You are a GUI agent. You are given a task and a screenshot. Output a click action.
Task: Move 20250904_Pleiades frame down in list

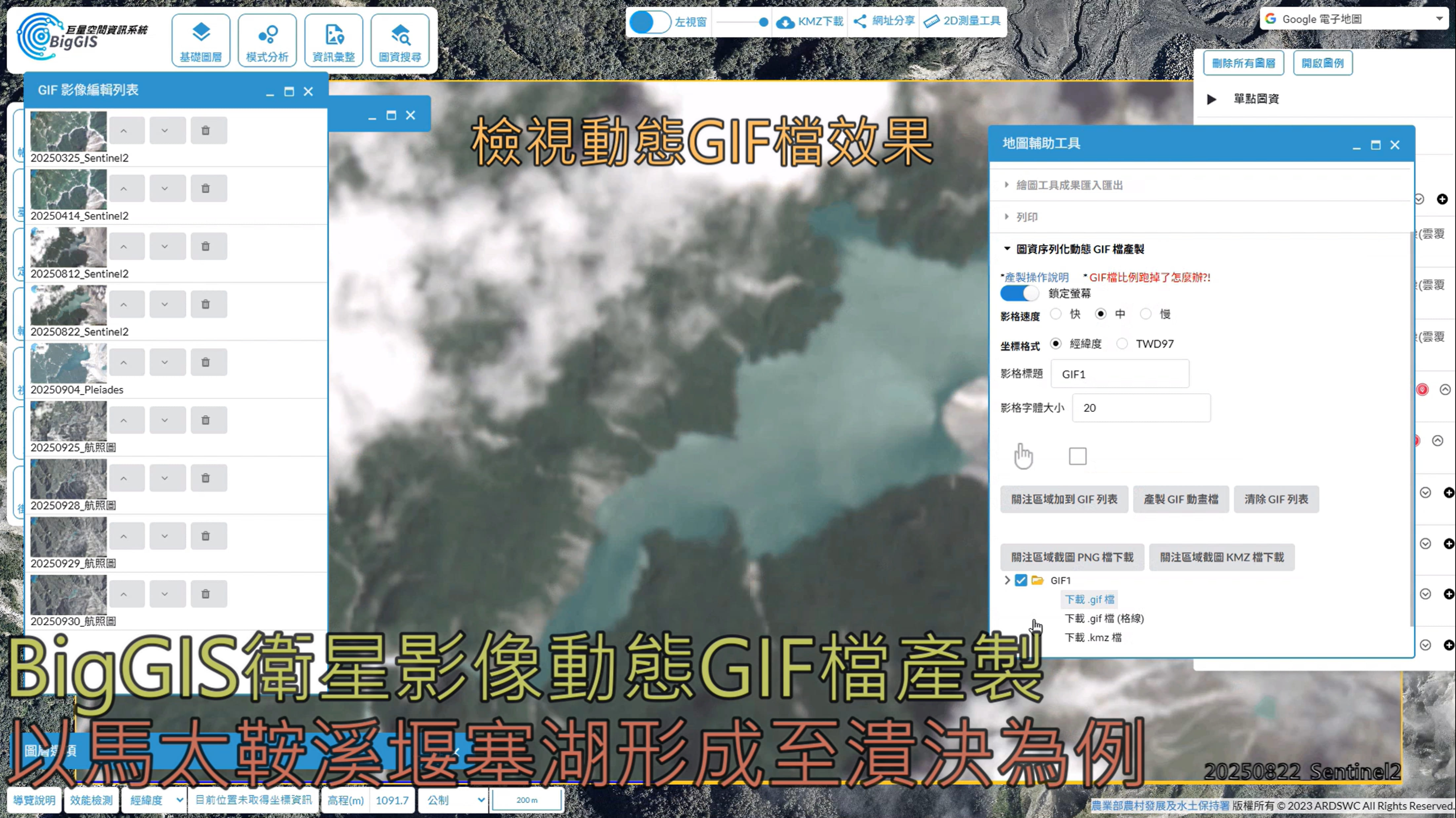point(165,362)
